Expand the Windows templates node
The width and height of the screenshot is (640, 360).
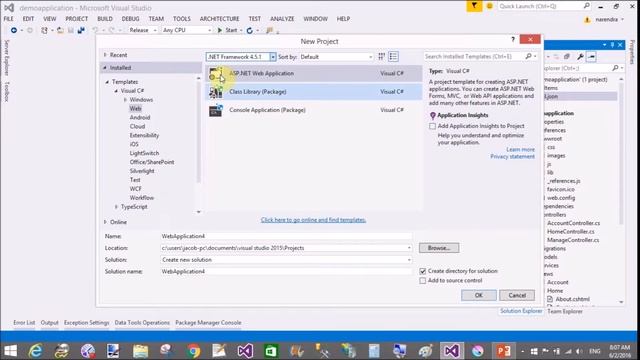coord(125,100)
